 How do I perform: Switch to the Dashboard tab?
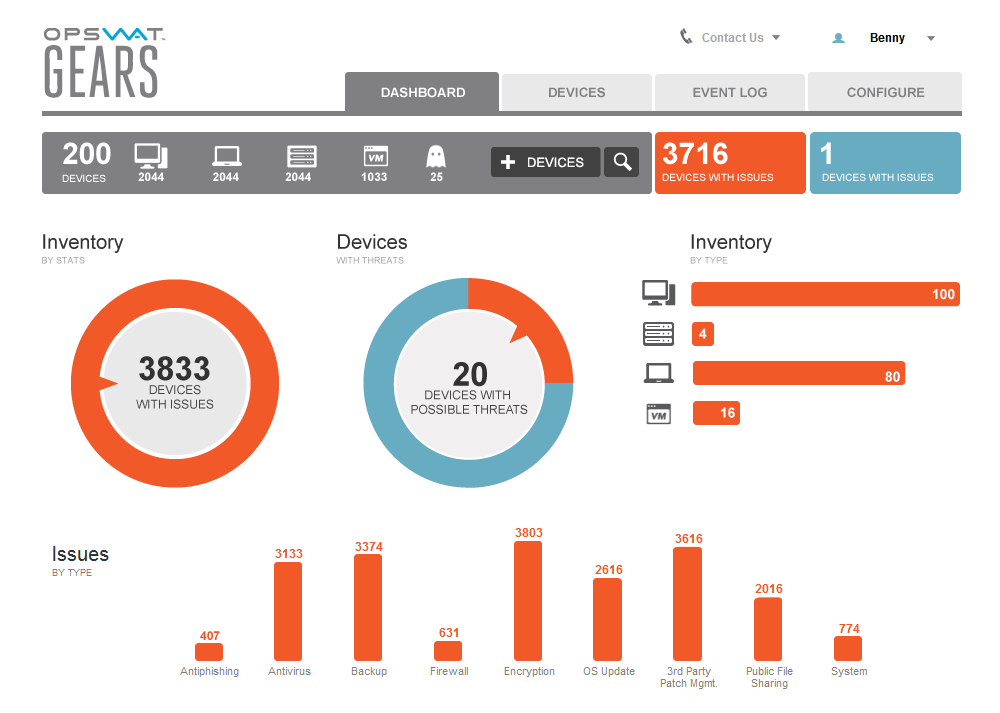click(x=422, y=92)
